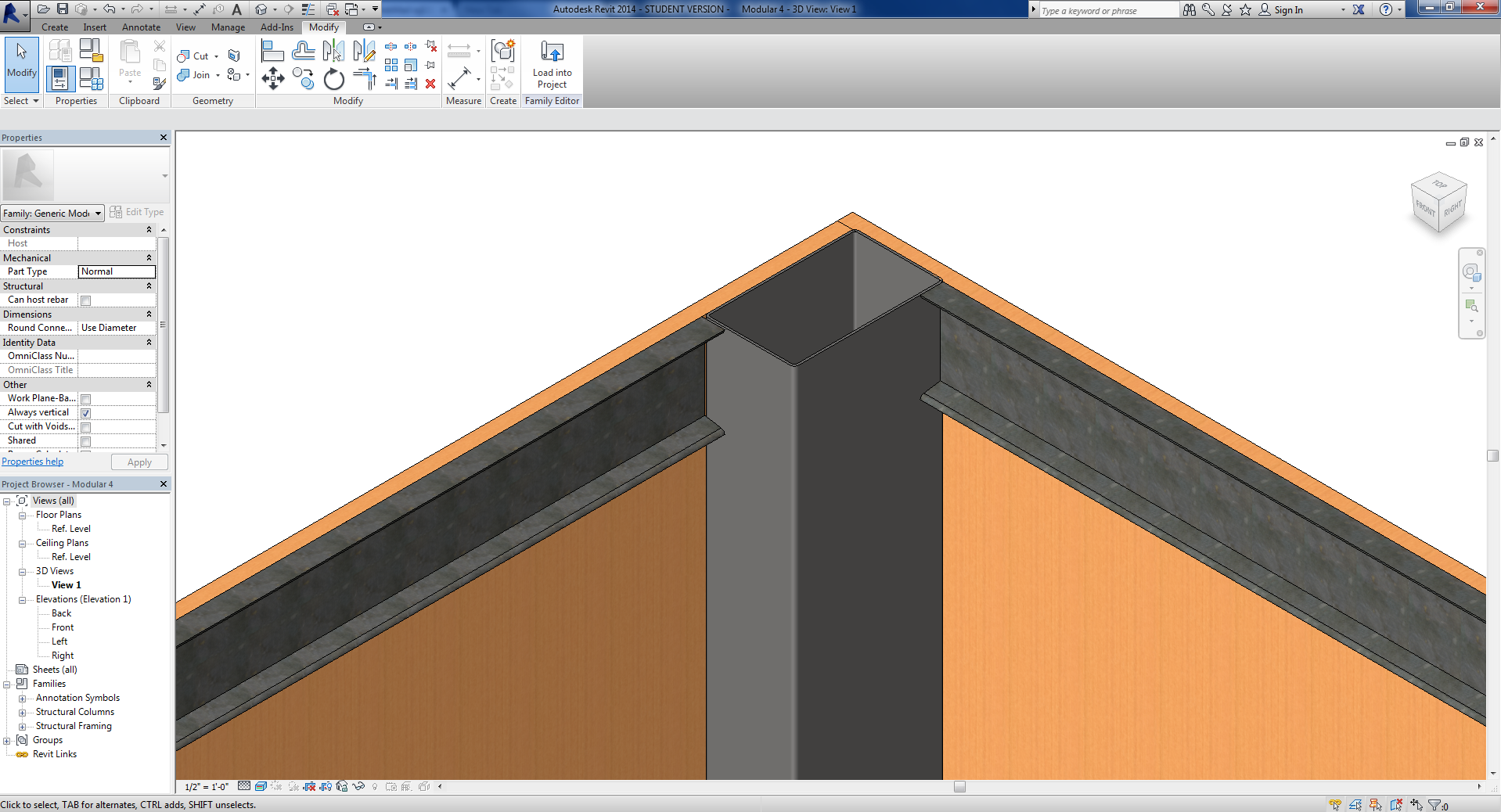Screen dimensions: 1501x812
Task: Enable the Can host rebar checkbox
Action: [85, 300]
